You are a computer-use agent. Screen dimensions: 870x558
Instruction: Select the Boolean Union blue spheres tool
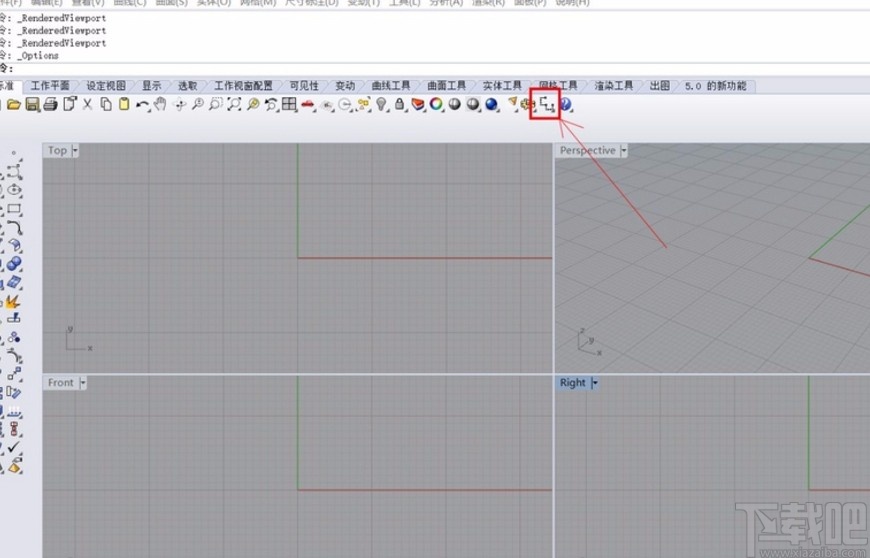[x=14, y=263]
